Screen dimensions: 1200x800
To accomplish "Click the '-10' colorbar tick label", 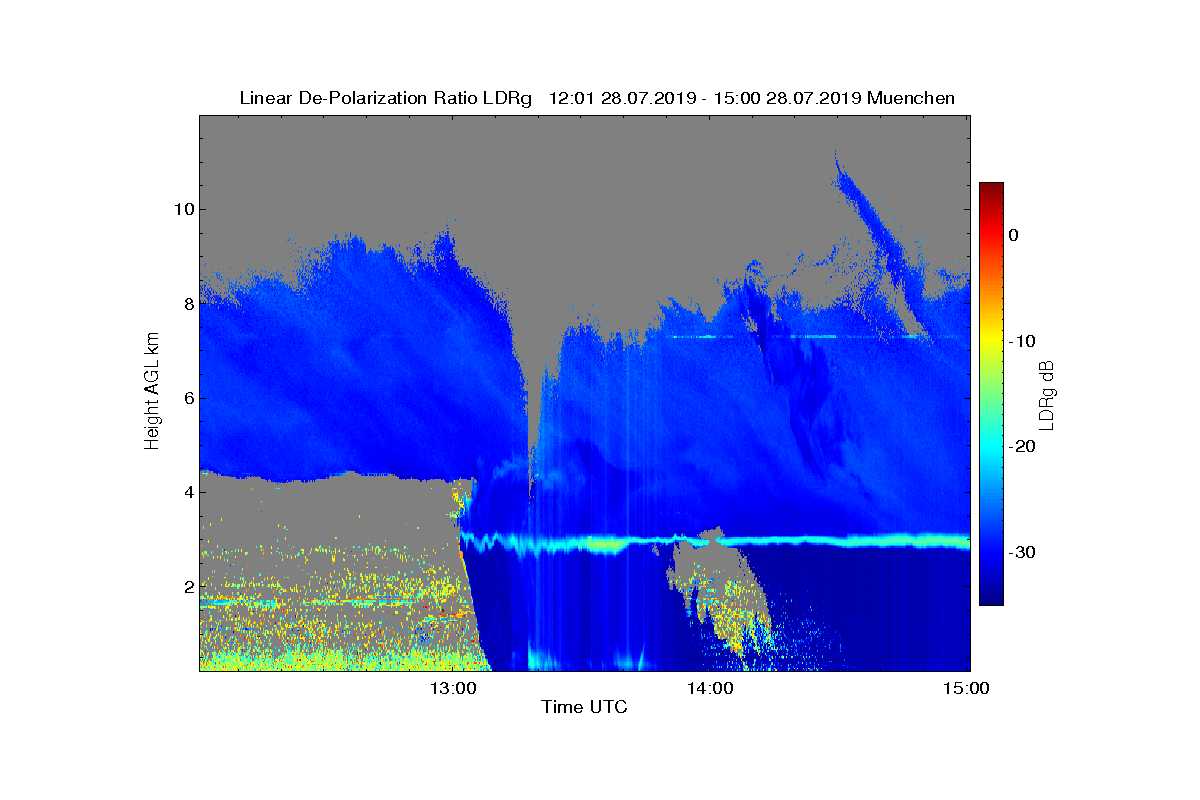I will point(1020,341).
